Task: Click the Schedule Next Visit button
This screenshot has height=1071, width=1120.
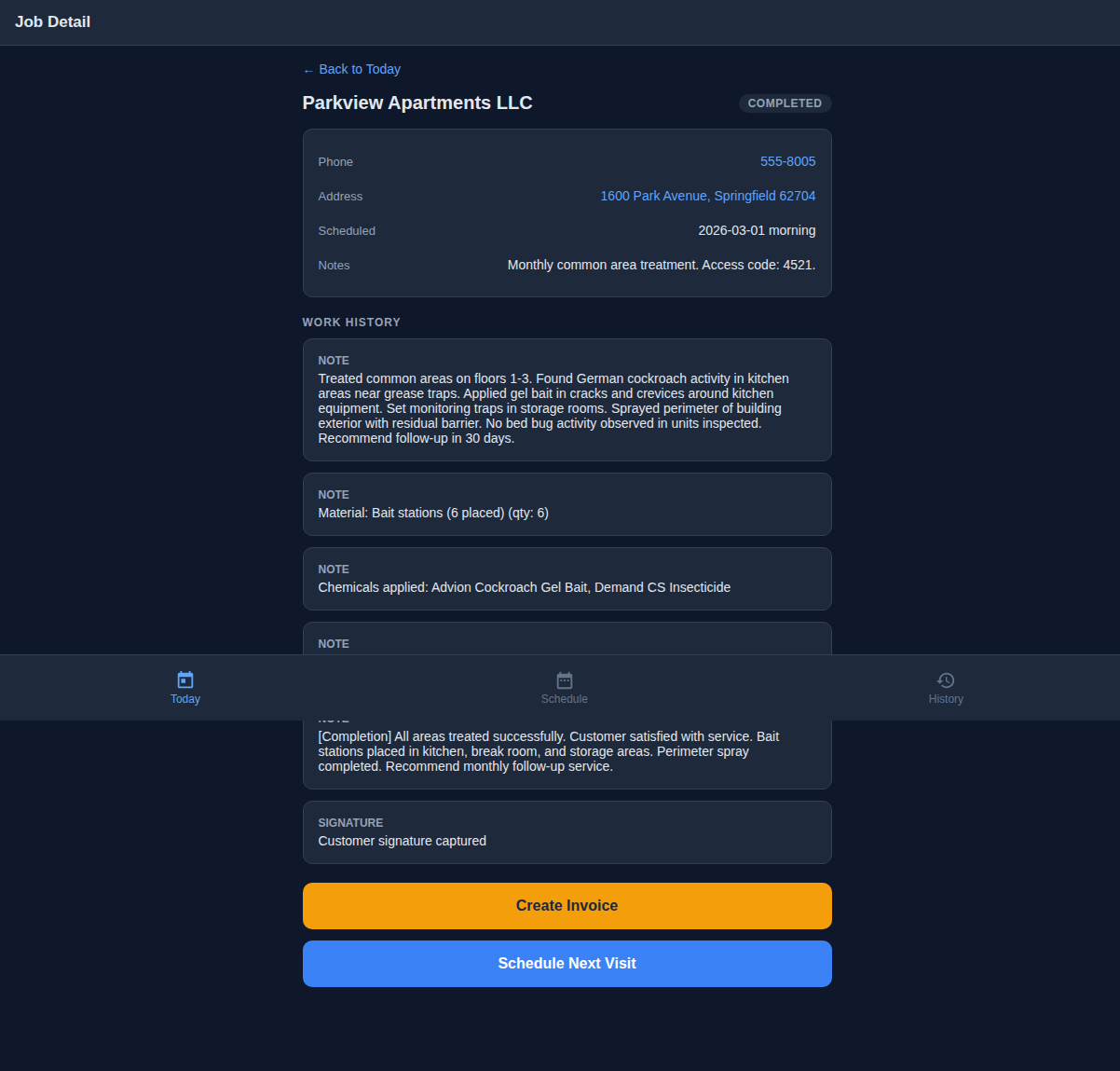Action: [567, 963]
